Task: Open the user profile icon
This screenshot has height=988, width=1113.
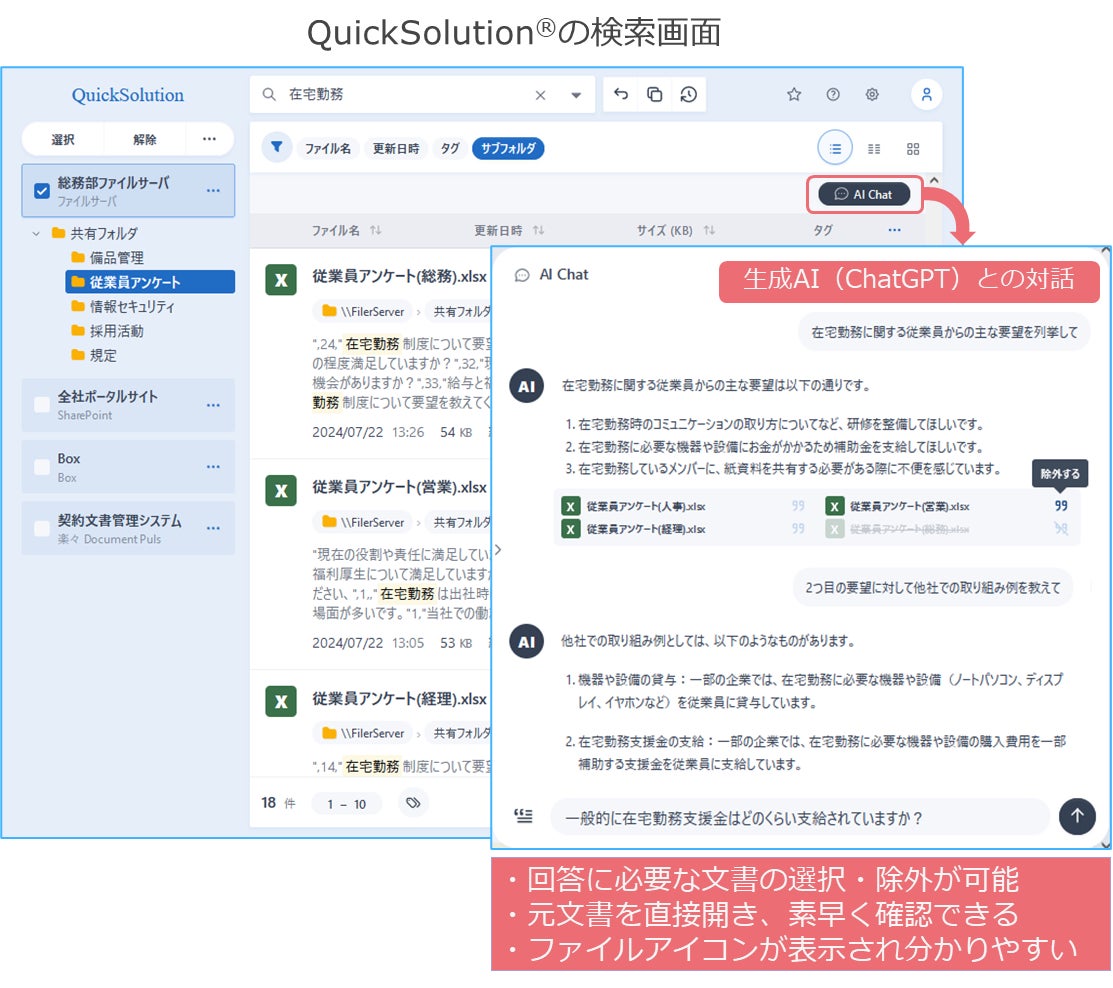Action: 926,94
